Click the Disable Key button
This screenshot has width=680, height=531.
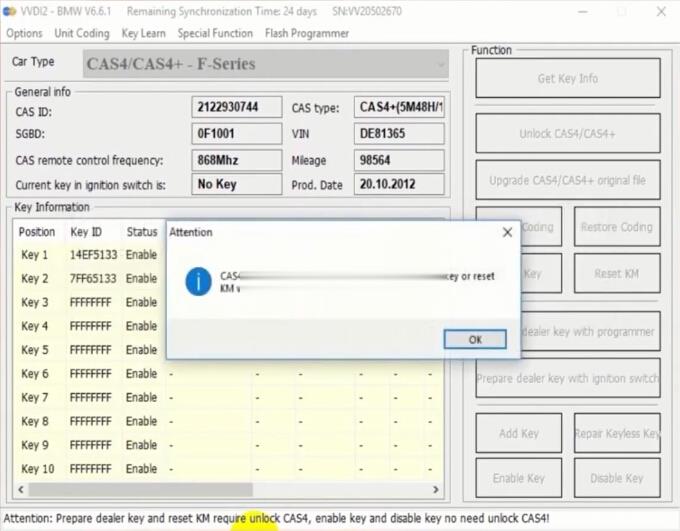[617, 478]
